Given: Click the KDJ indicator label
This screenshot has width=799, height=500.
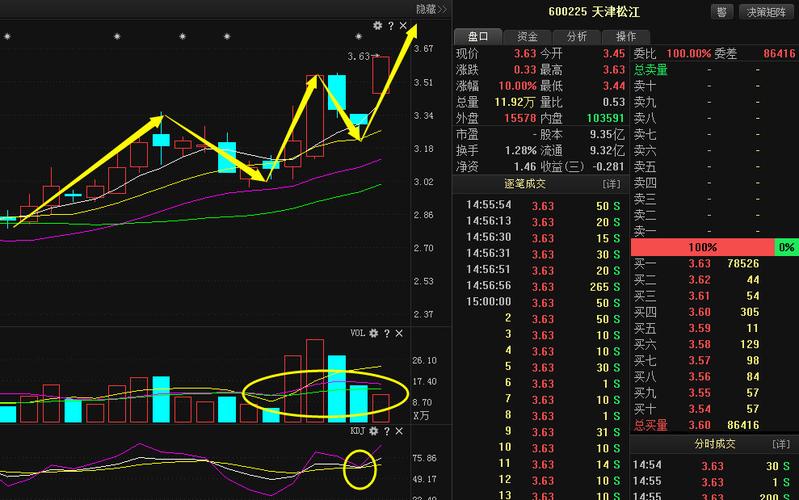Looking at the screenshot, I should pos(357,431).
